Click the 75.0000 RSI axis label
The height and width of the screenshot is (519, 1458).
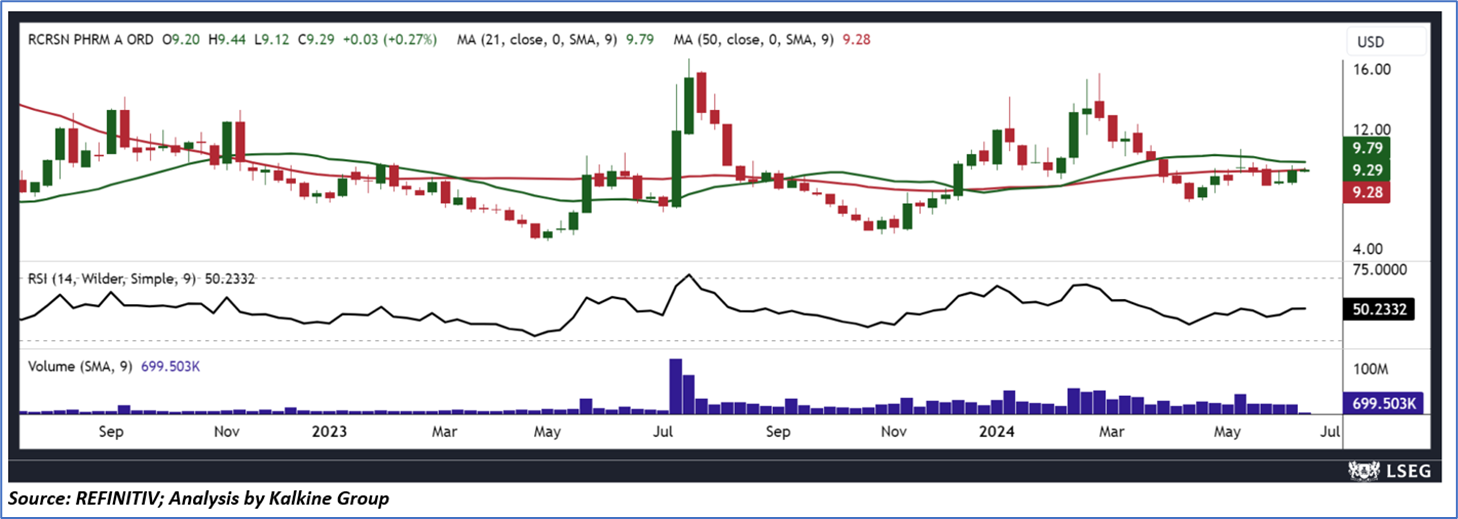1380,269
